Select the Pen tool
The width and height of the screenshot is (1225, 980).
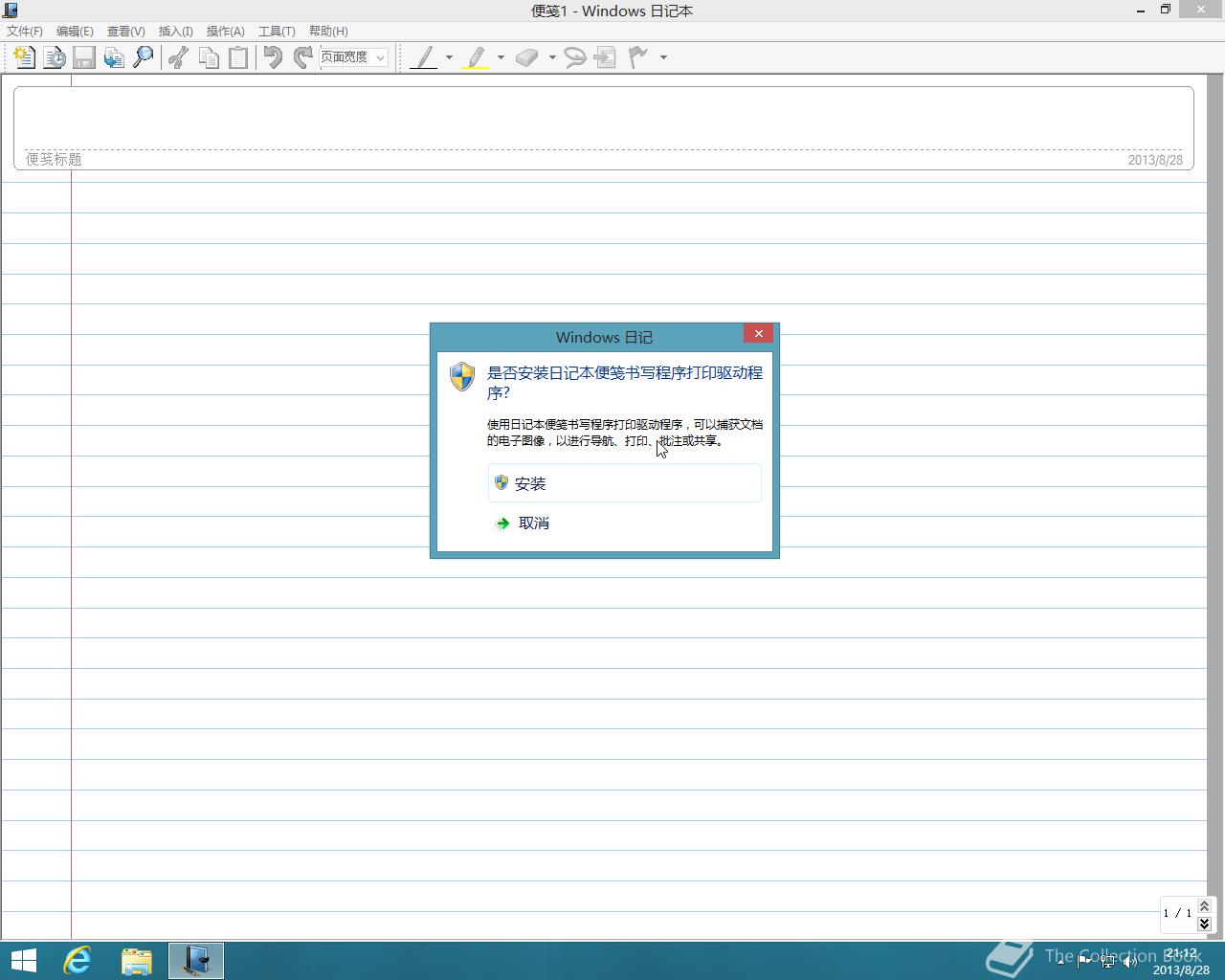click(423, 57)
